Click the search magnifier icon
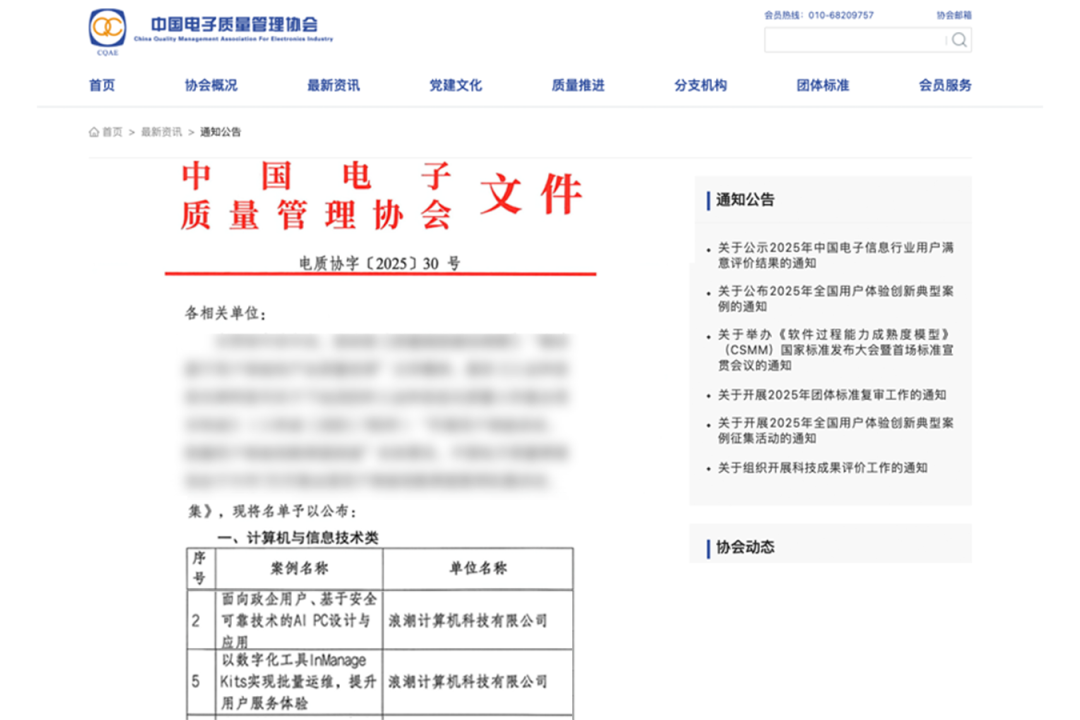Viewport: 1080px width, 720px height. tap(958, 40)
